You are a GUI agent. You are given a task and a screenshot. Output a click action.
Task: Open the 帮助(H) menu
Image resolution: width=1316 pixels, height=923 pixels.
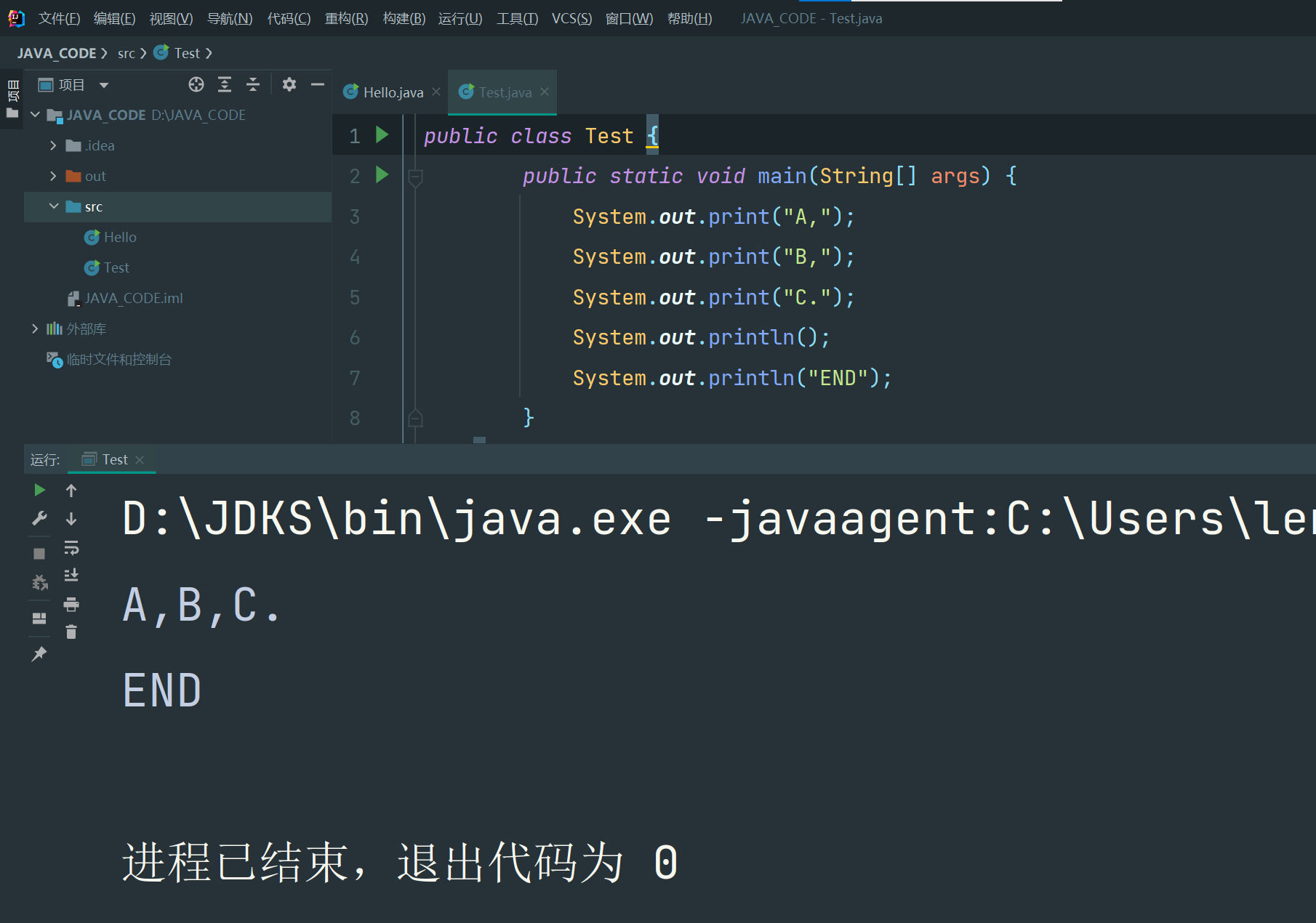tap(689, 18)
